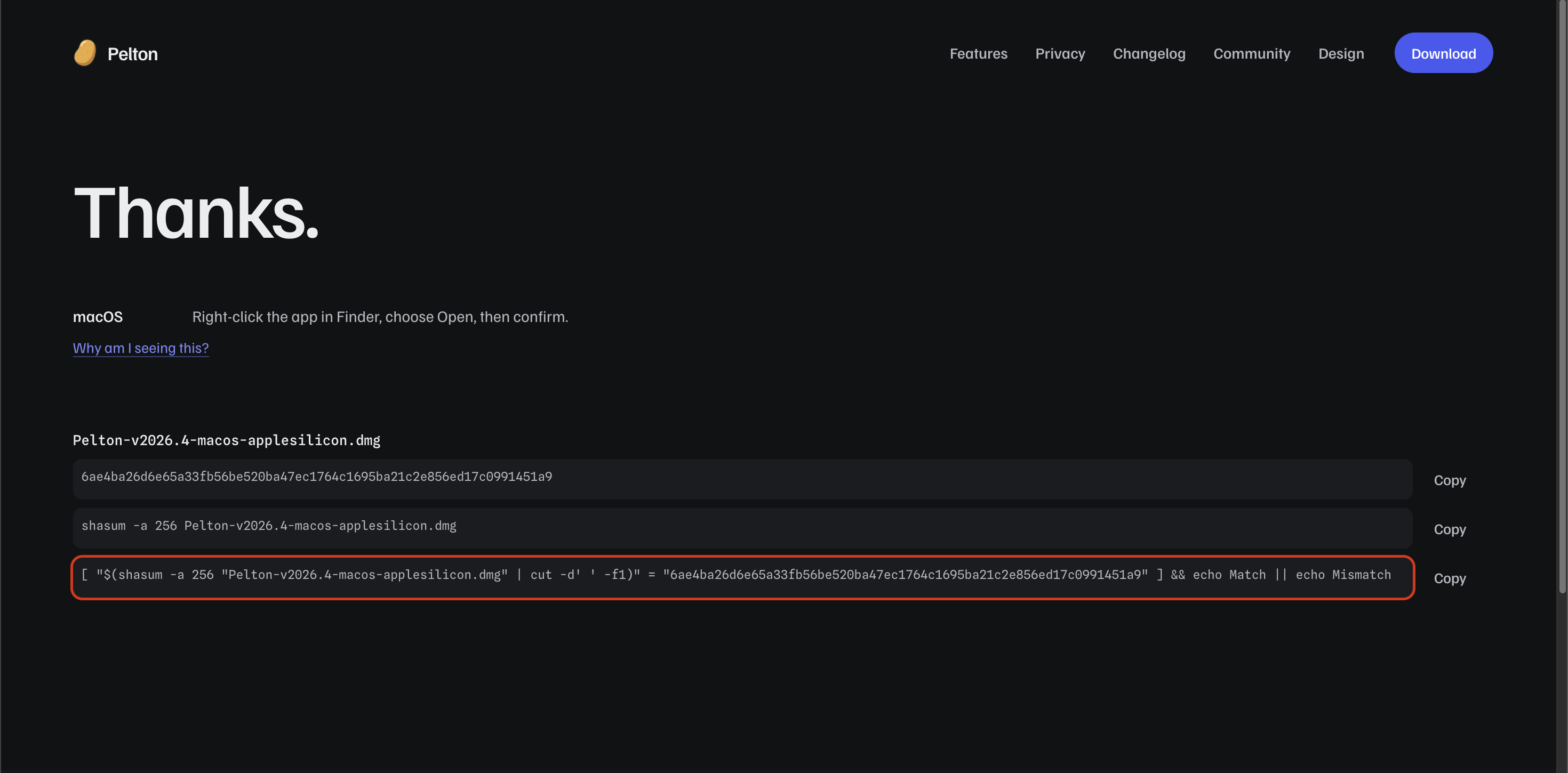Open the Community nav item
The width and height of the screenshot is (1568, 773).
(1252, 53)
